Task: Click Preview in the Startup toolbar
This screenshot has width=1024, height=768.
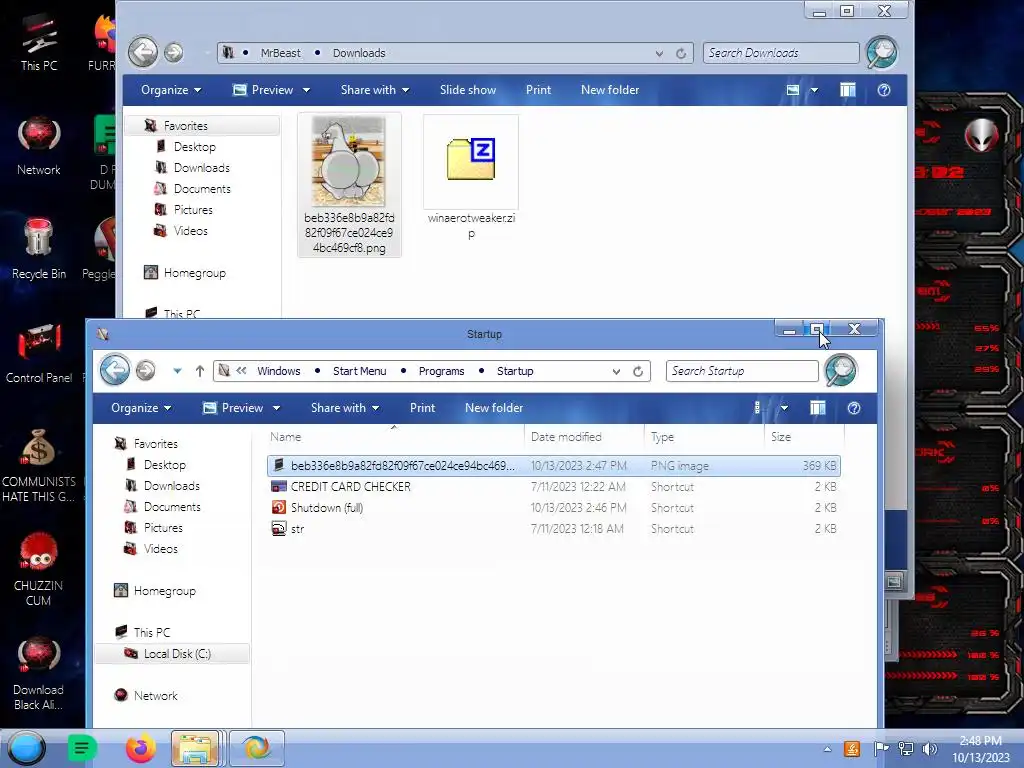Action: click(x=233, y=408)
